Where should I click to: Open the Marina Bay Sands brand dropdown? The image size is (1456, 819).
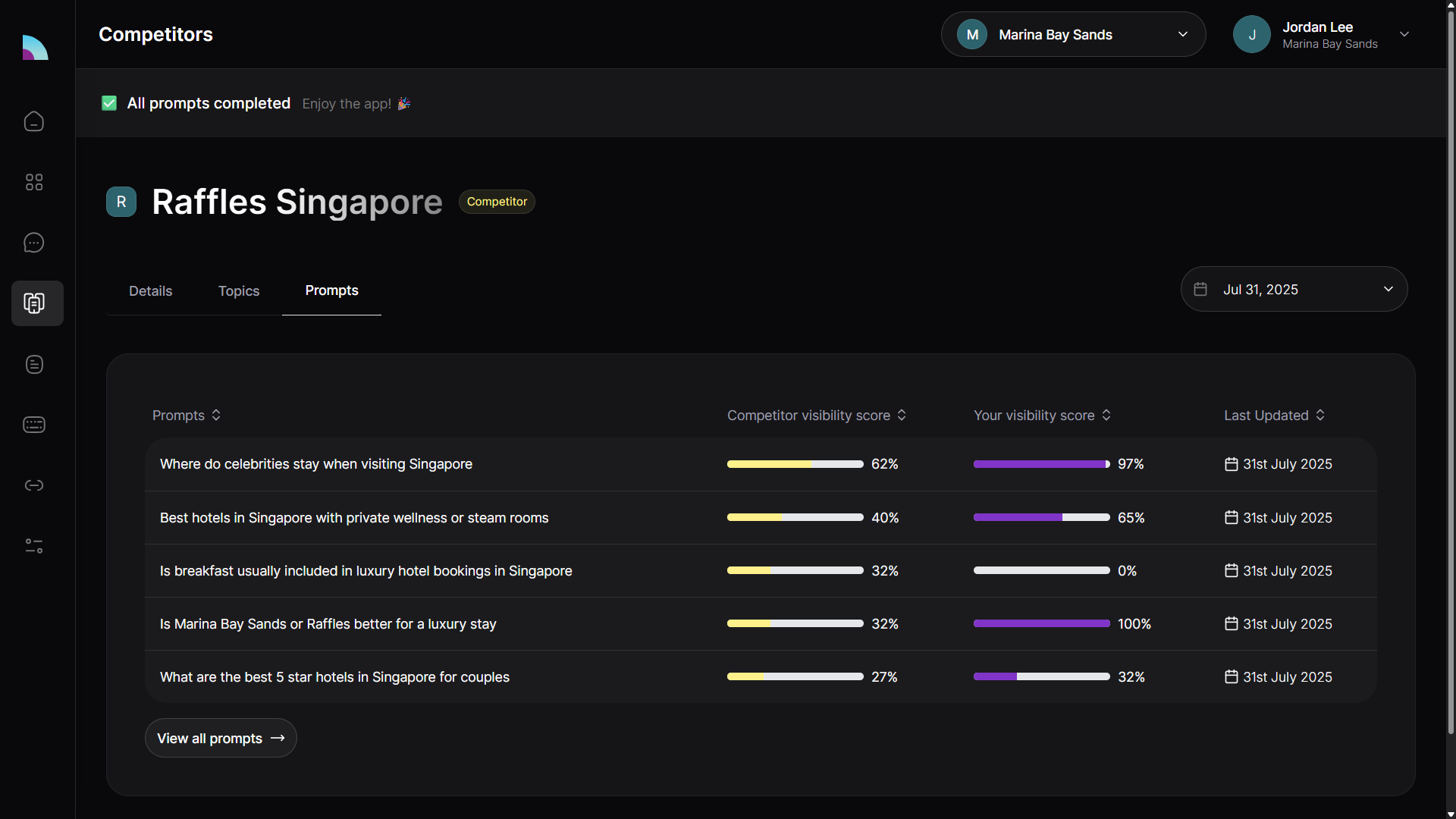coord(1073,34)
